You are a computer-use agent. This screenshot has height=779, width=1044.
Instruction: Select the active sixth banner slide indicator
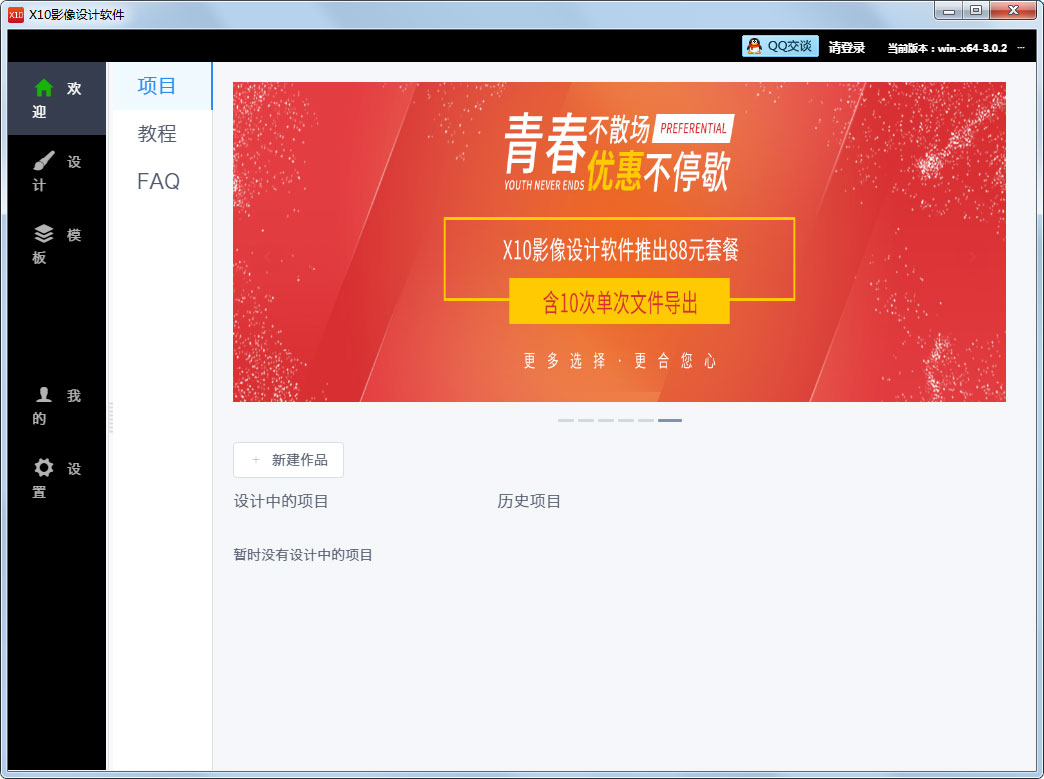pos(670,421)
